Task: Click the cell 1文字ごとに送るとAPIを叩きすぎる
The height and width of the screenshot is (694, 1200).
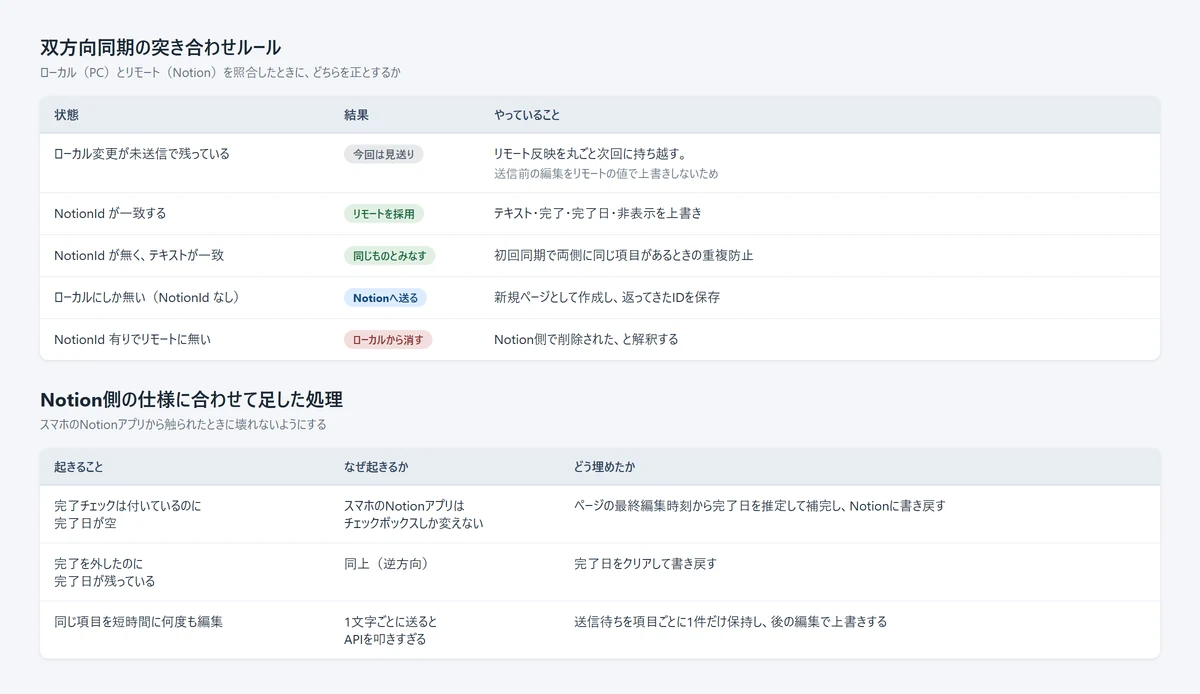Action: point(391,630)
